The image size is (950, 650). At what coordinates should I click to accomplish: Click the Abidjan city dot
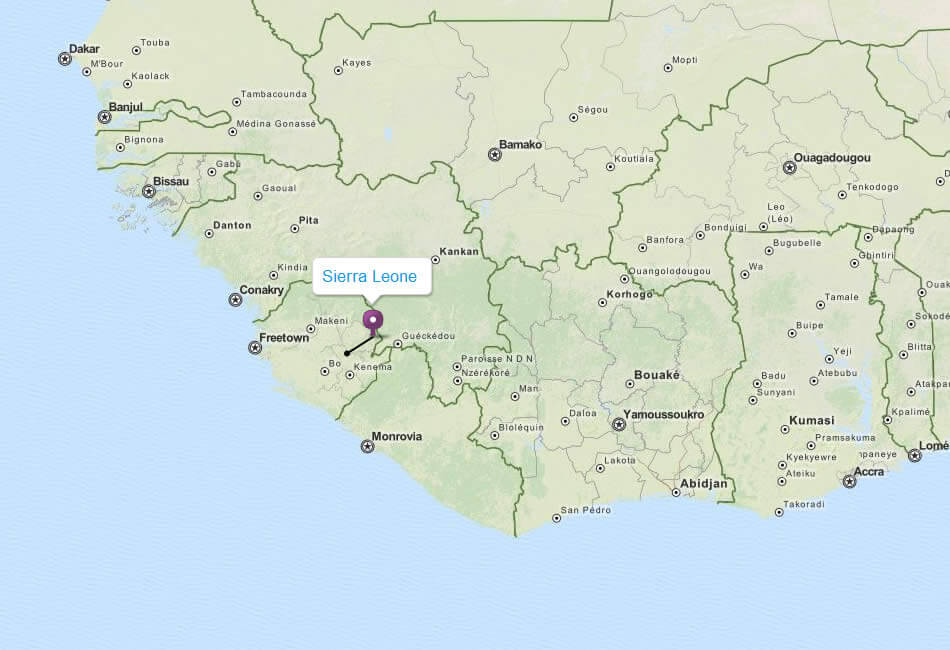pos(676,492)
